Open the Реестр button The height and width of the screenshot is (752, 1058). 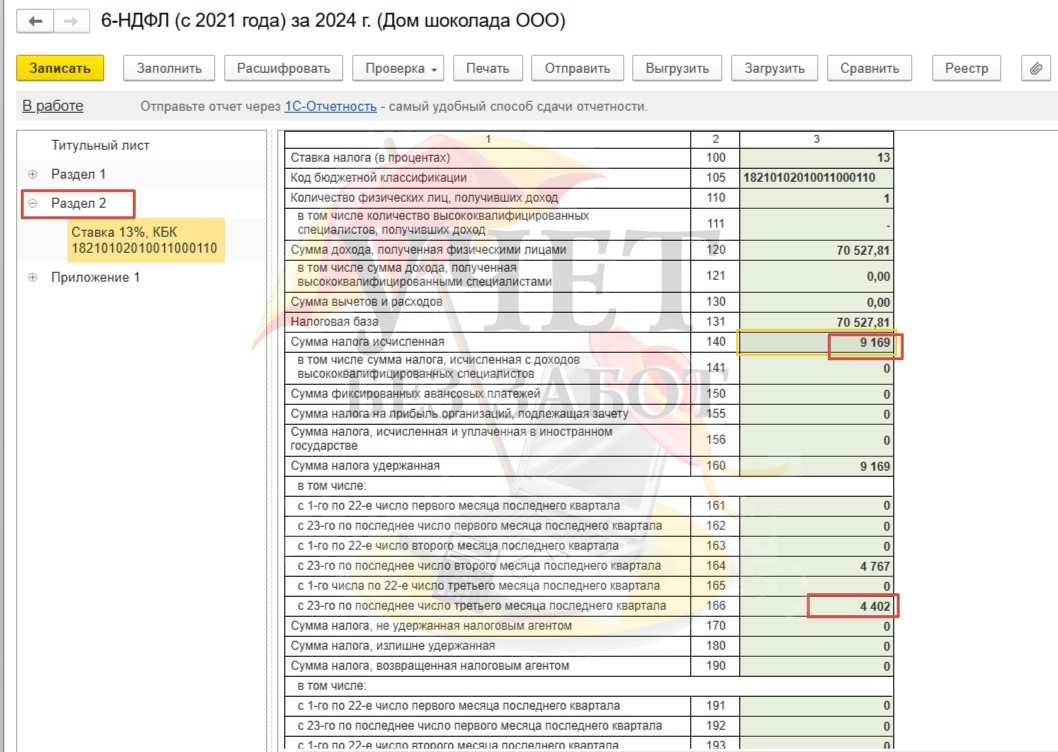point(966,68)
